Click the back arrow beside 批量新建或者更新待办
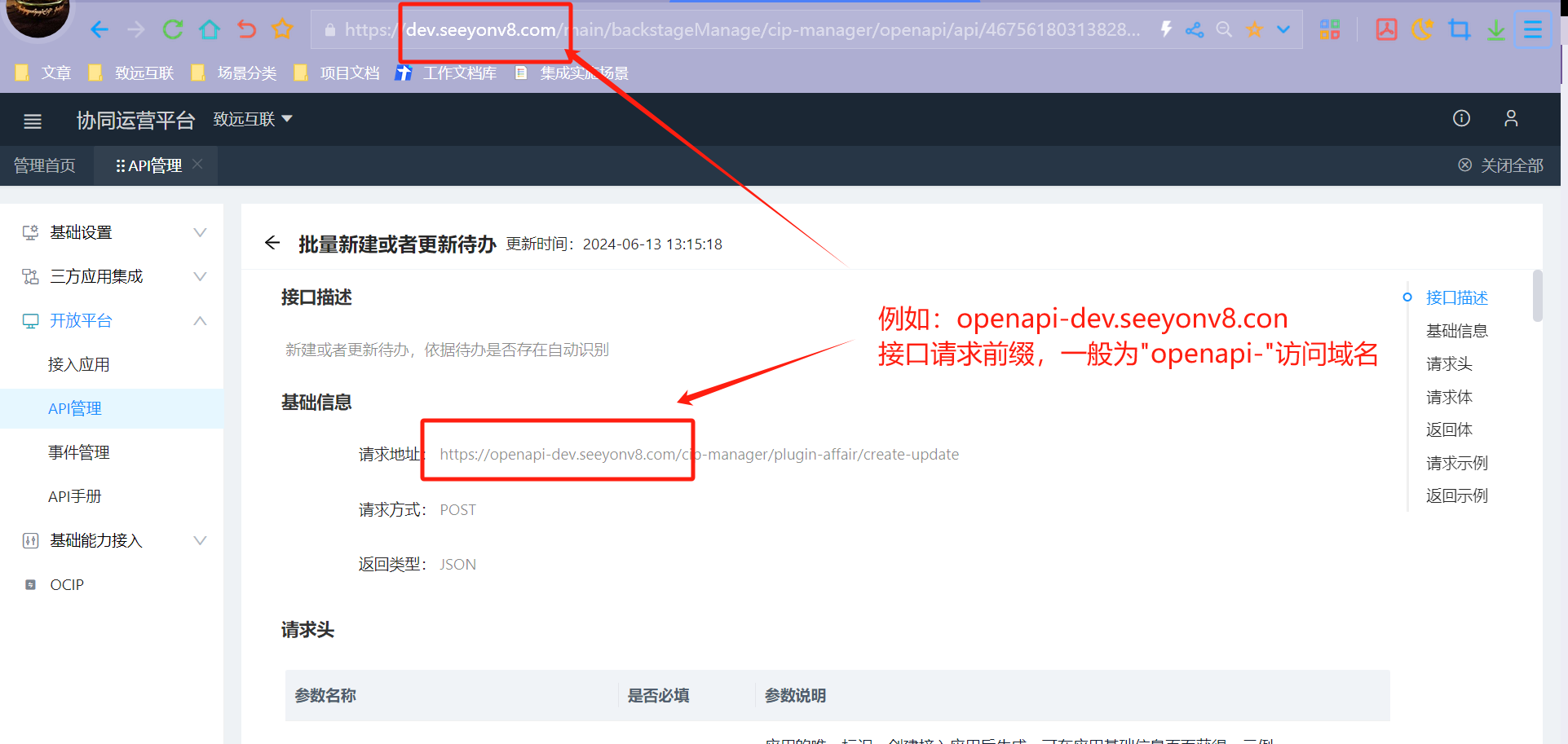 (x=272, y=243)
